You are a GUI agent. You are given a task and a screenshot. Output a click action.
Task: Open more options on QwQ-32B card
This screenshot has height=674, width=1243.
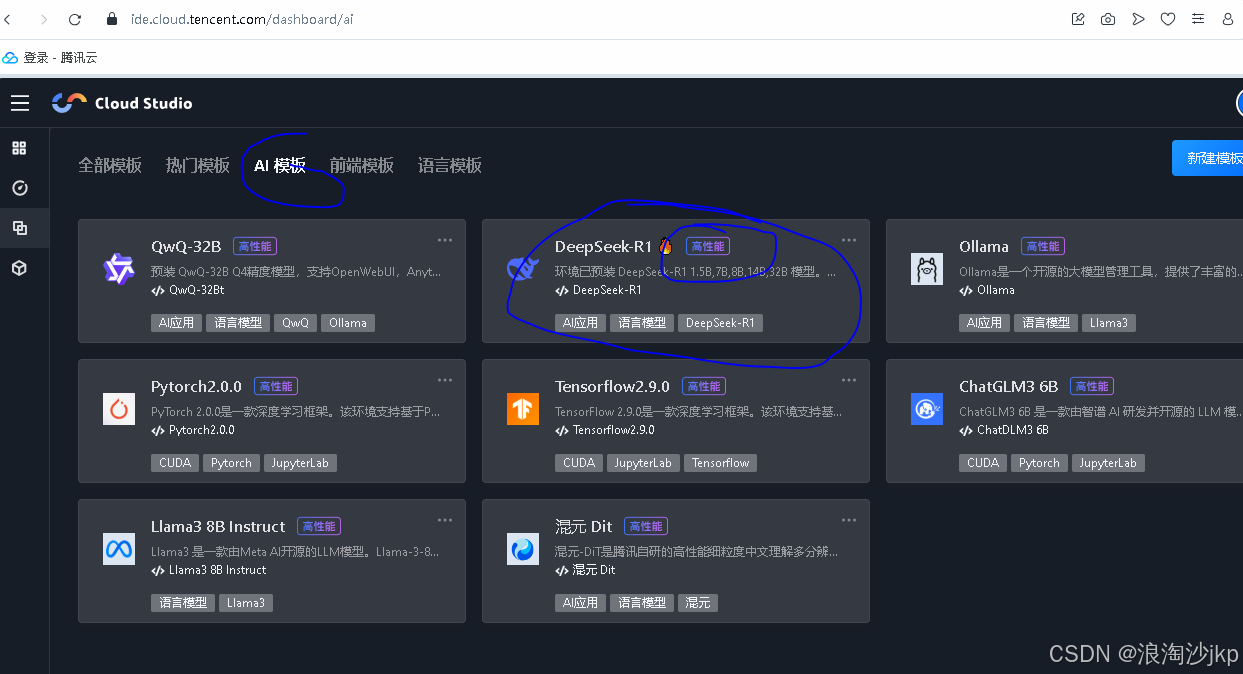pos(445,240)
